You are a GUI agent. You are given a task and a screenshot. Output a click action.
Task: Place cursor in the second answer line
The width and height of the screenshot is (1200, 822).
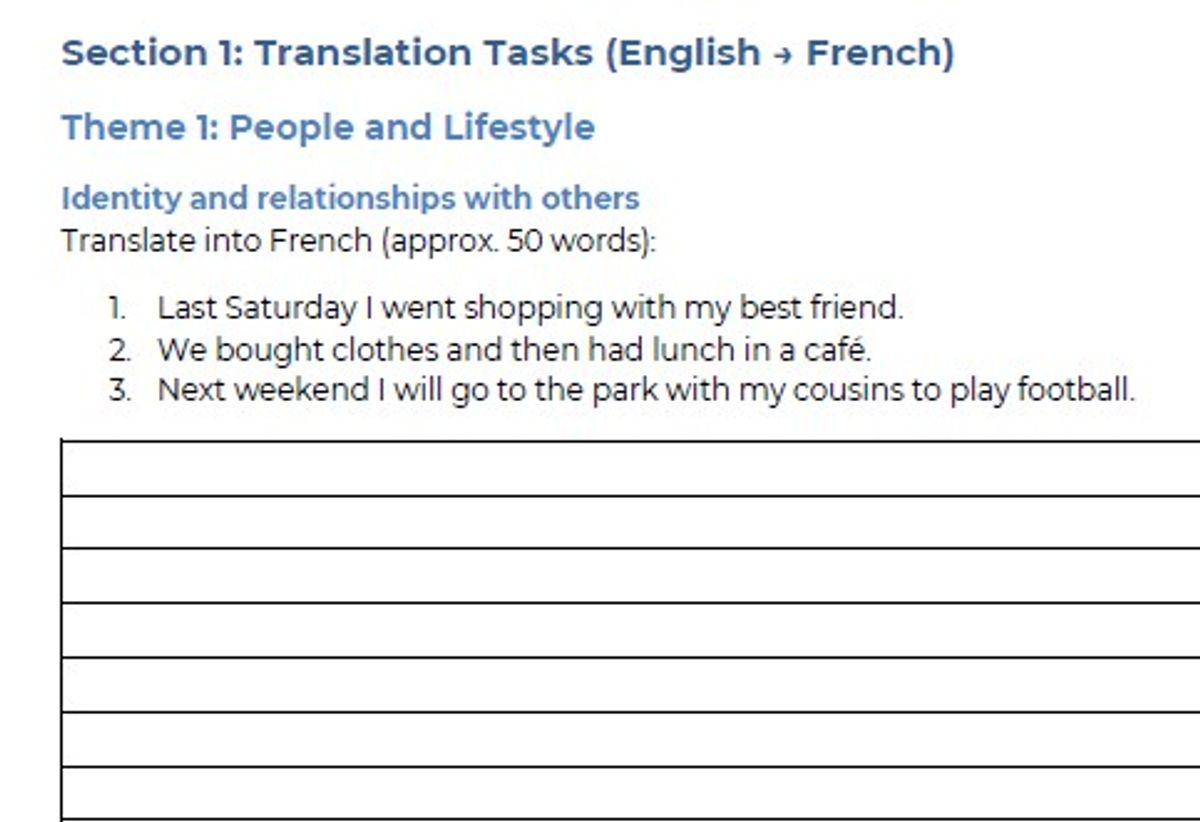point(630,522)
